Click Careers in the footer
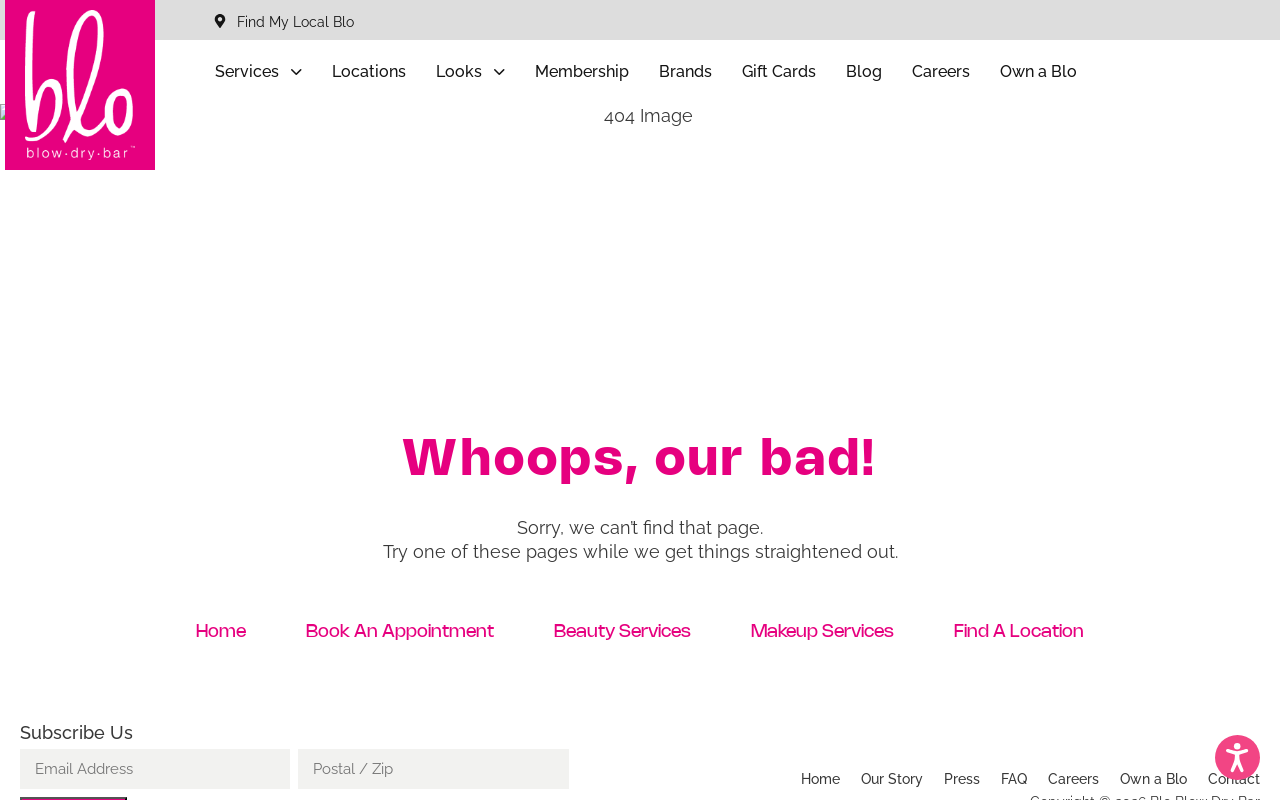 tap(1073, 779)
